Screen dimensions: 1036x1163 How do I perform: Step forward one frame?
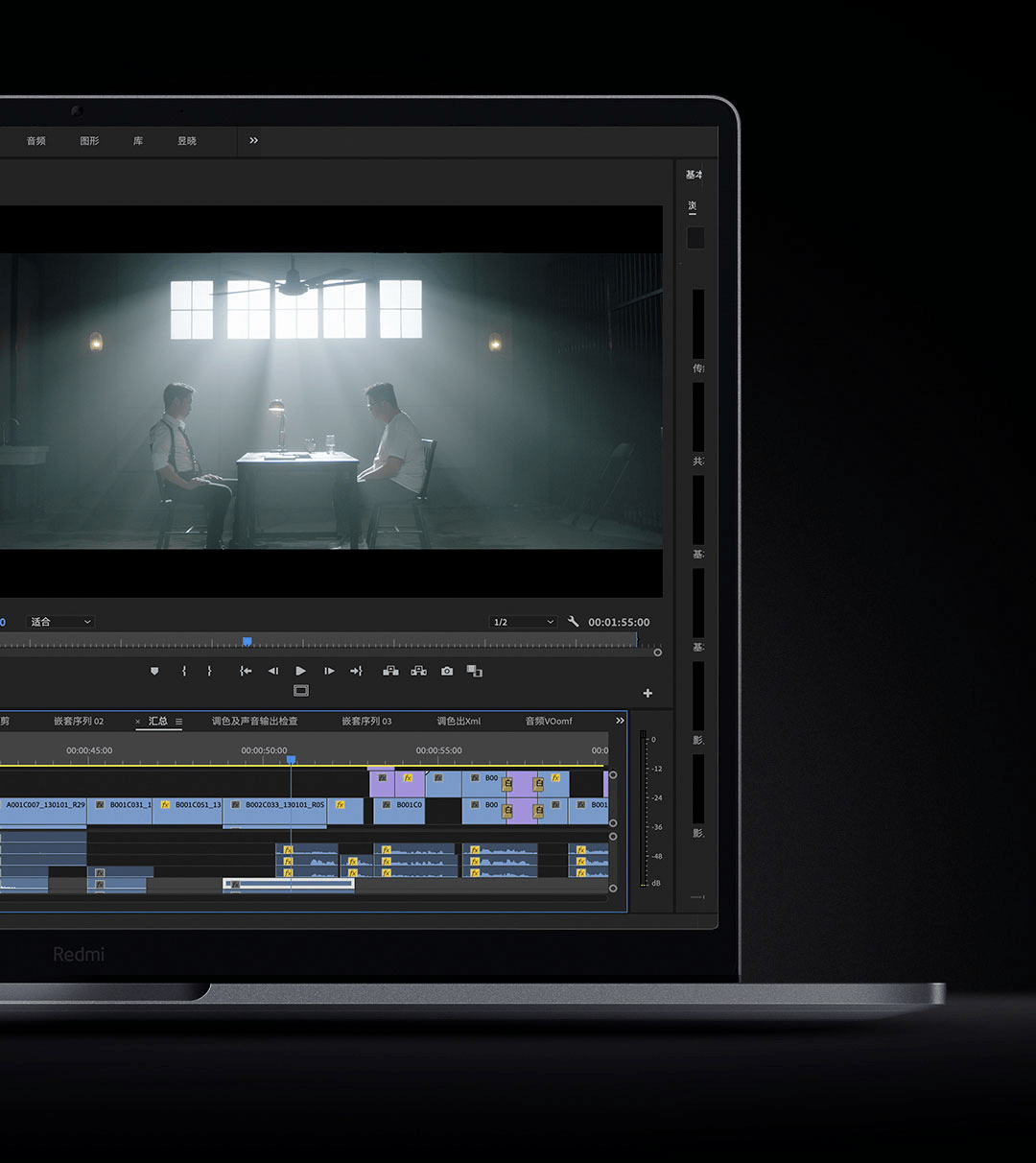pos(329,671)
